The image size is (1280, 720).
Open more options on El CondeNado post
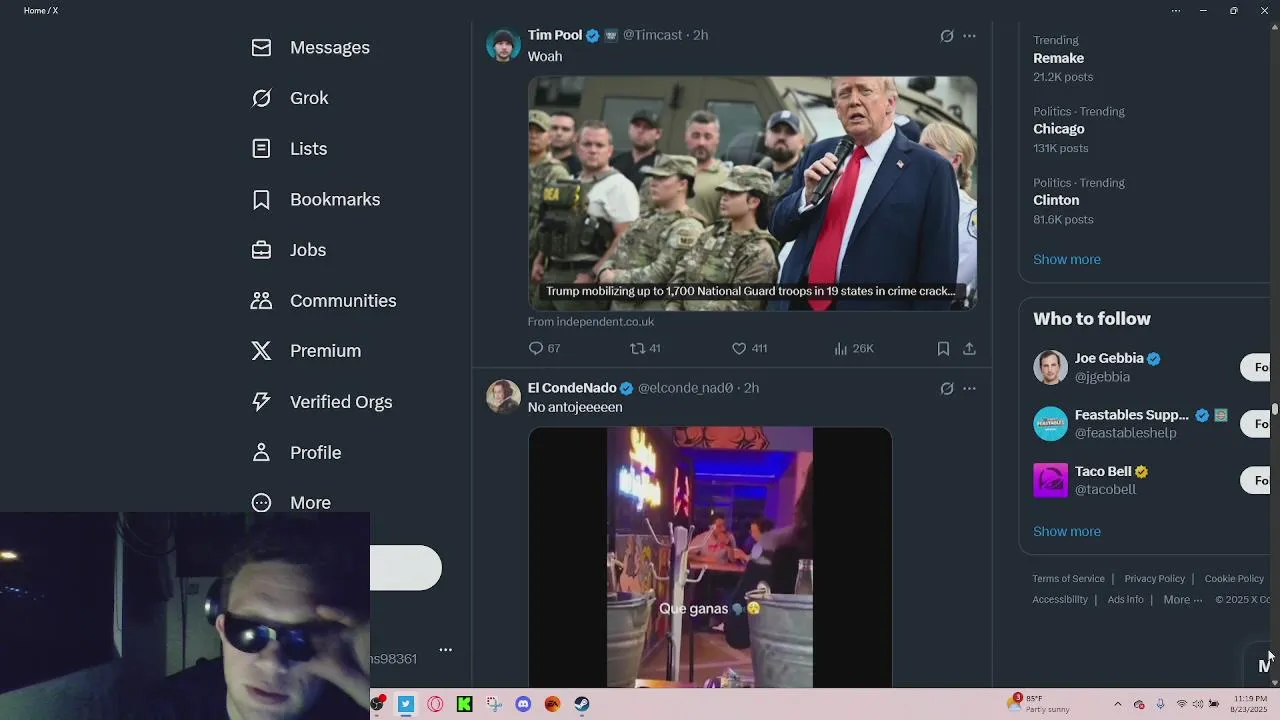click(x=969, y=388)
